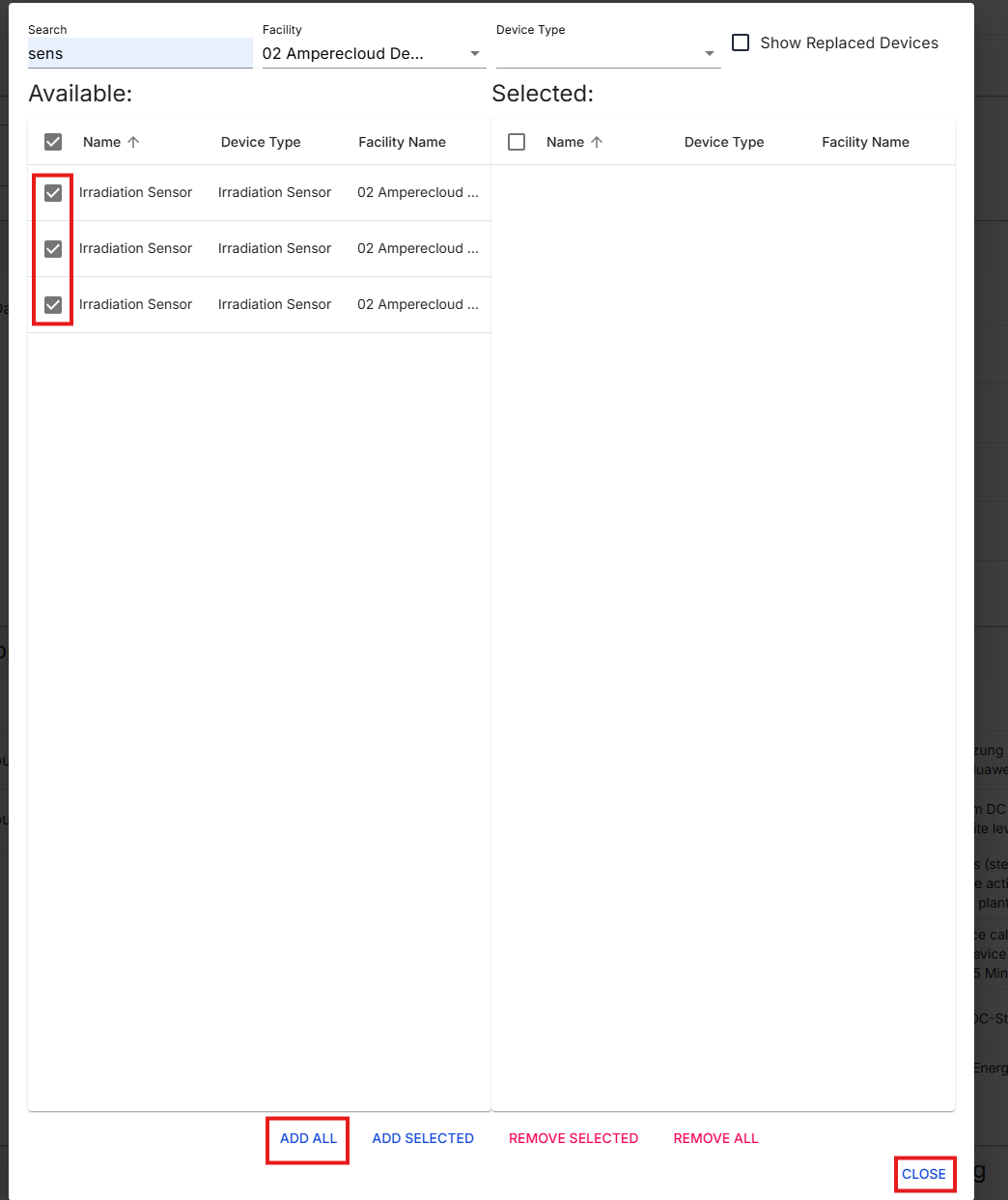
Task: Sort Available table by Device Type column
Action: tap(261, 142)
